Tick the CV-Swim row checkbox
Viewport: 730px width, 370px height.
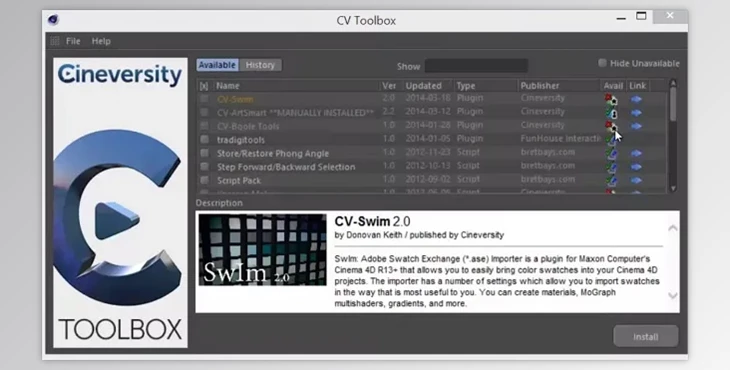pyautogui.click(x=204, y=99)
